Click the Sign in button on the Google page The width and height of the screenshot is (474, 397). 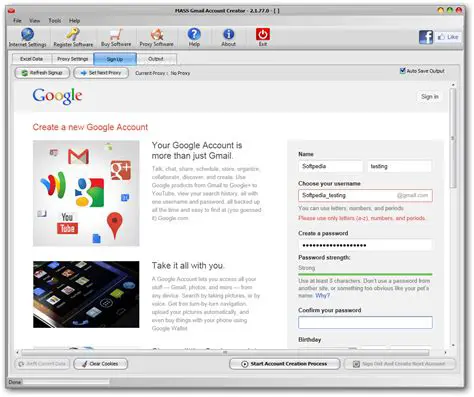coord(430,97)
